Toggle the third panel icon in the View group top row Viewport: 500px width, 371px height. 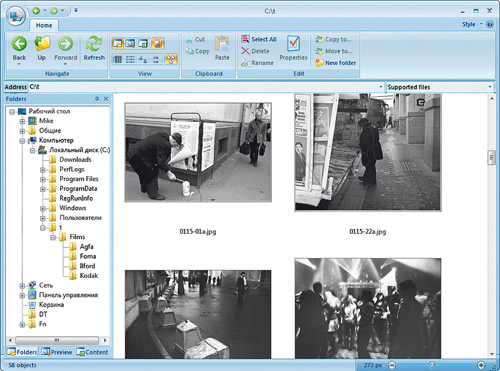coord(143,43)
